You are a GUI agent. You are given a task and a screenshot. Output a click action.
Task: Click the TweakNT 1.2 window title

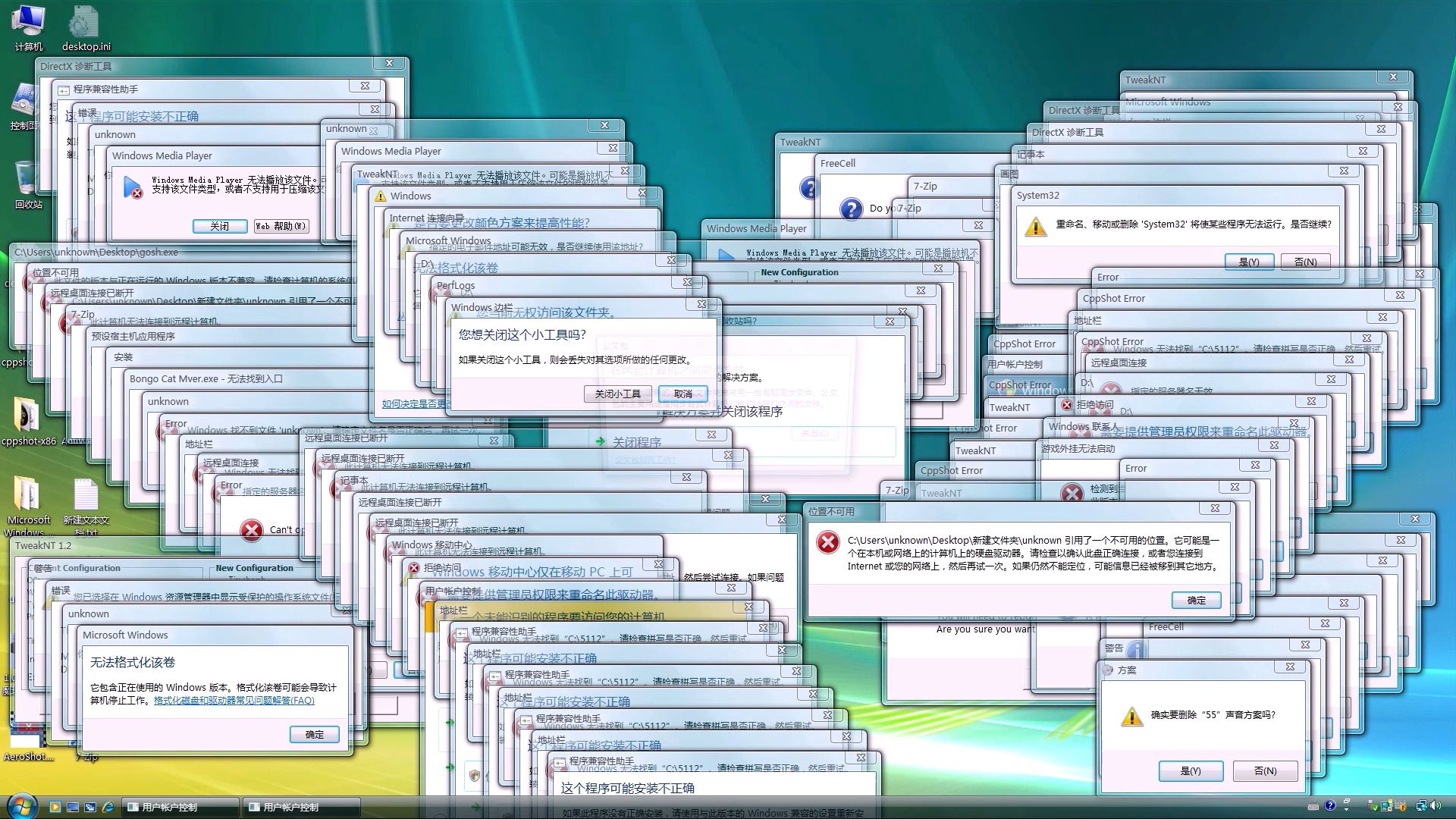(43, 545)
